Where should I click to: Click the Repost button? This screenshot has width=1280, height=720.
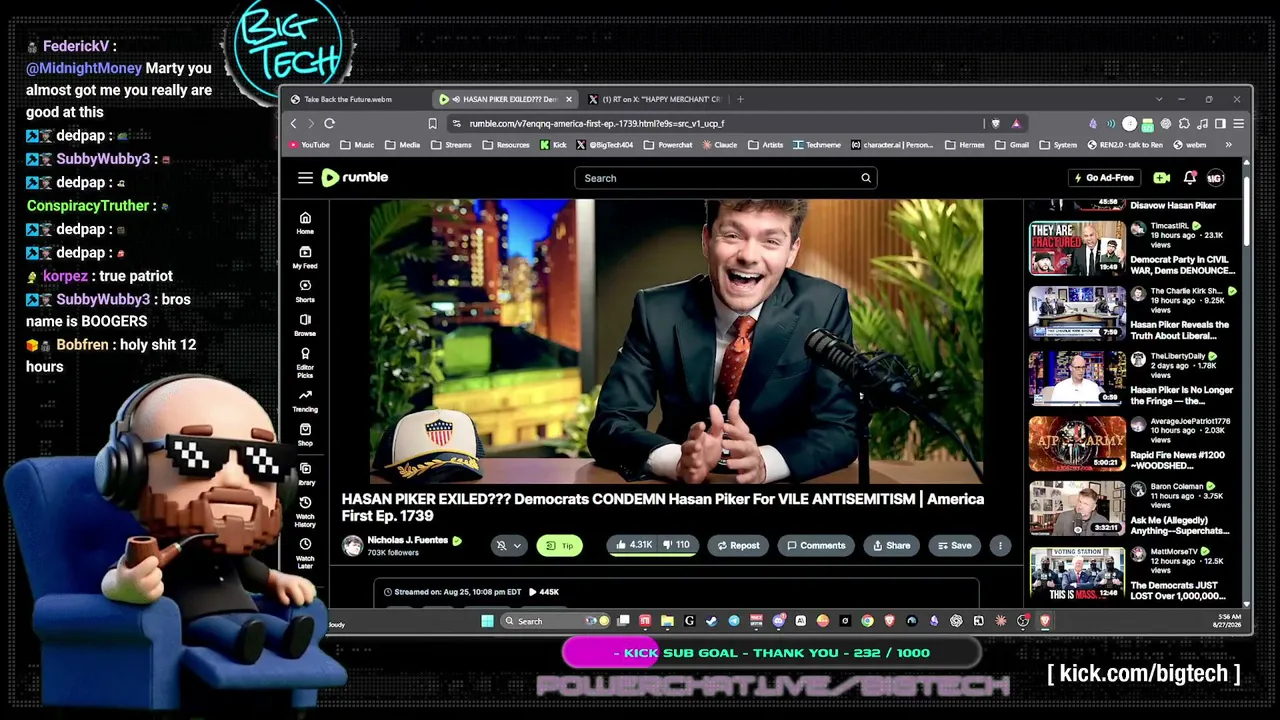[x=738, y=546]
